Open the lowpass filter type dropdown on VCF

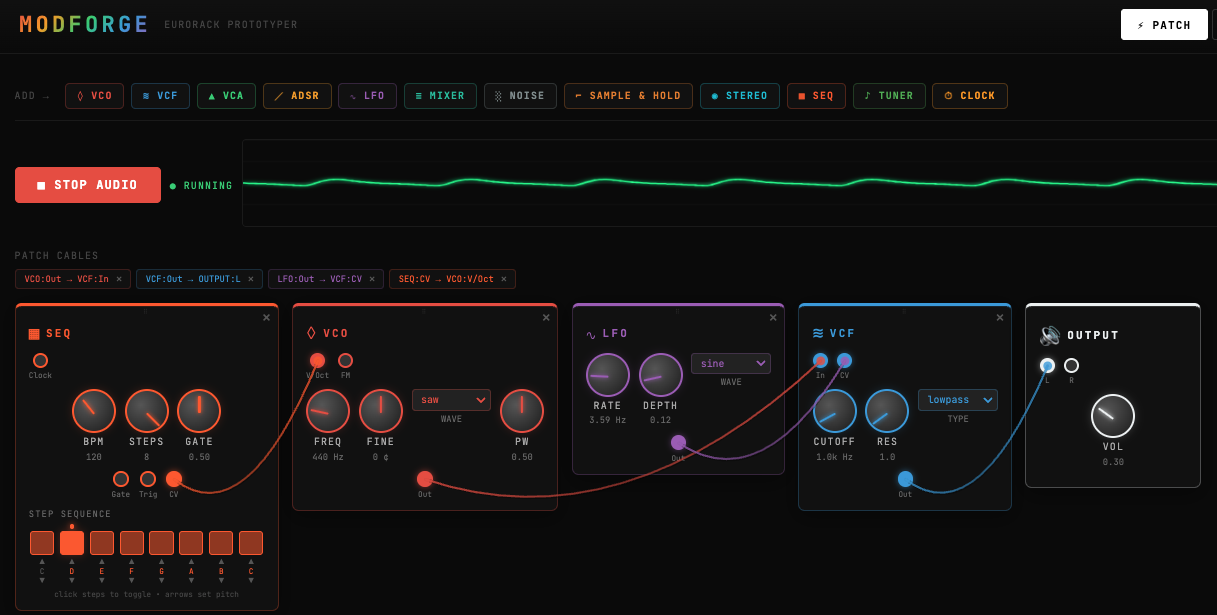pos(957,399)
